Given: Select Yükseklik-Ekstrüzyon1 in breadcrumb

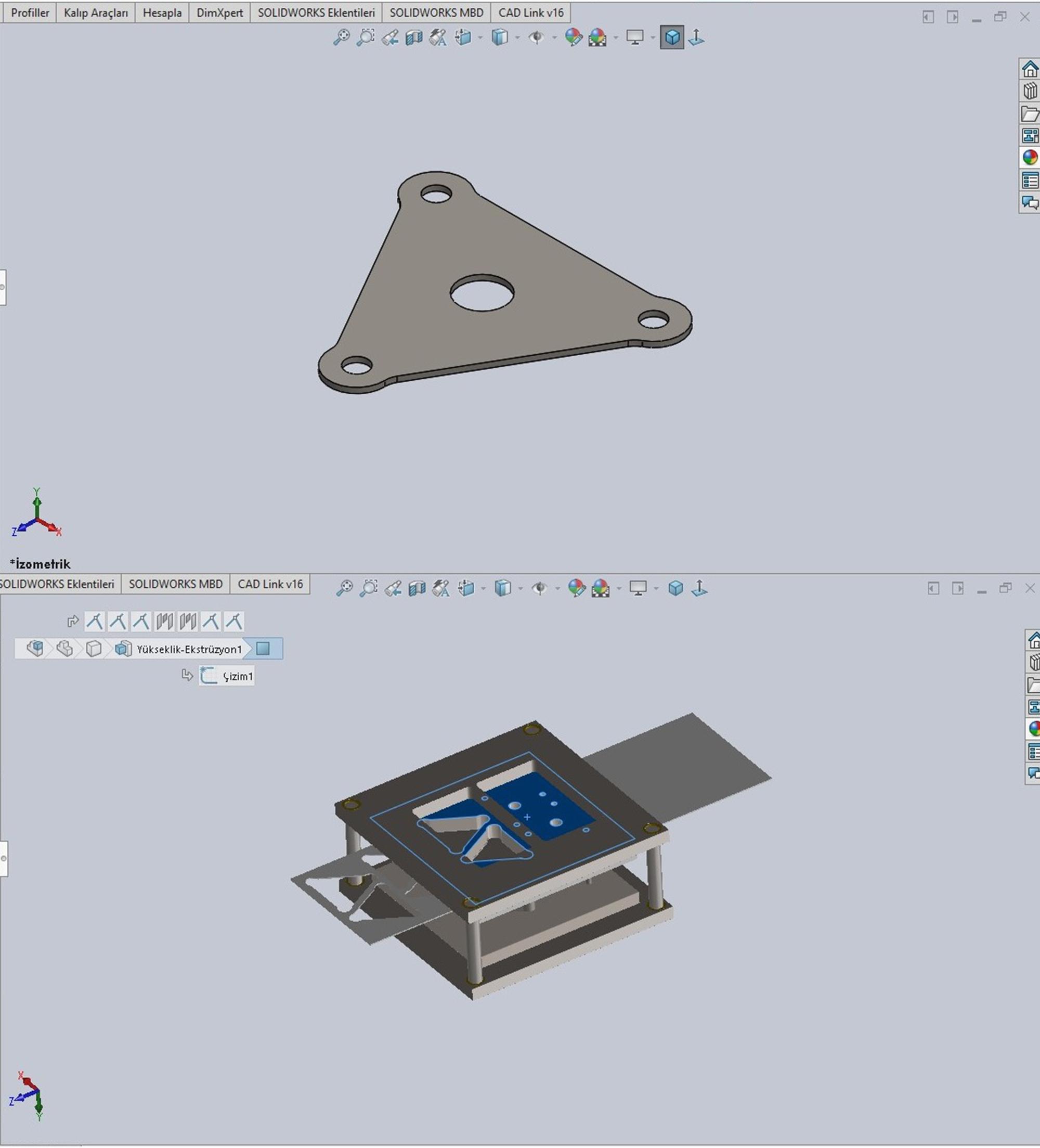Looking at the screenshot, I should 189,649.
